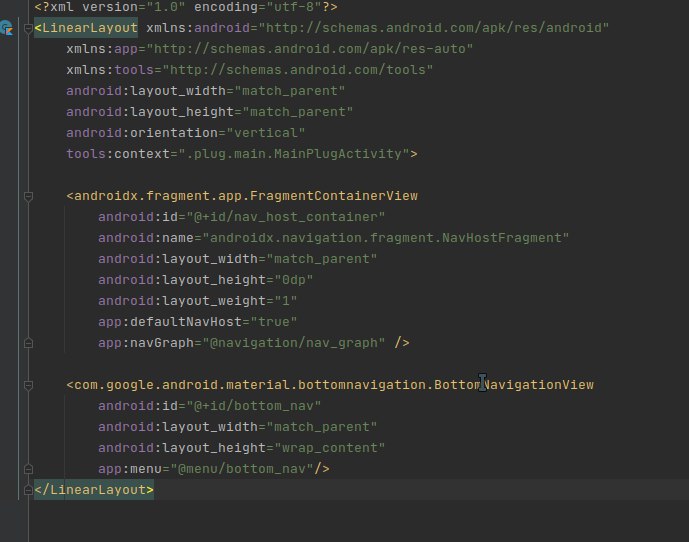The image size is (689, 542).
Task: Click the LinearLayout layout_width match_parent value
Action: (290, 91)
